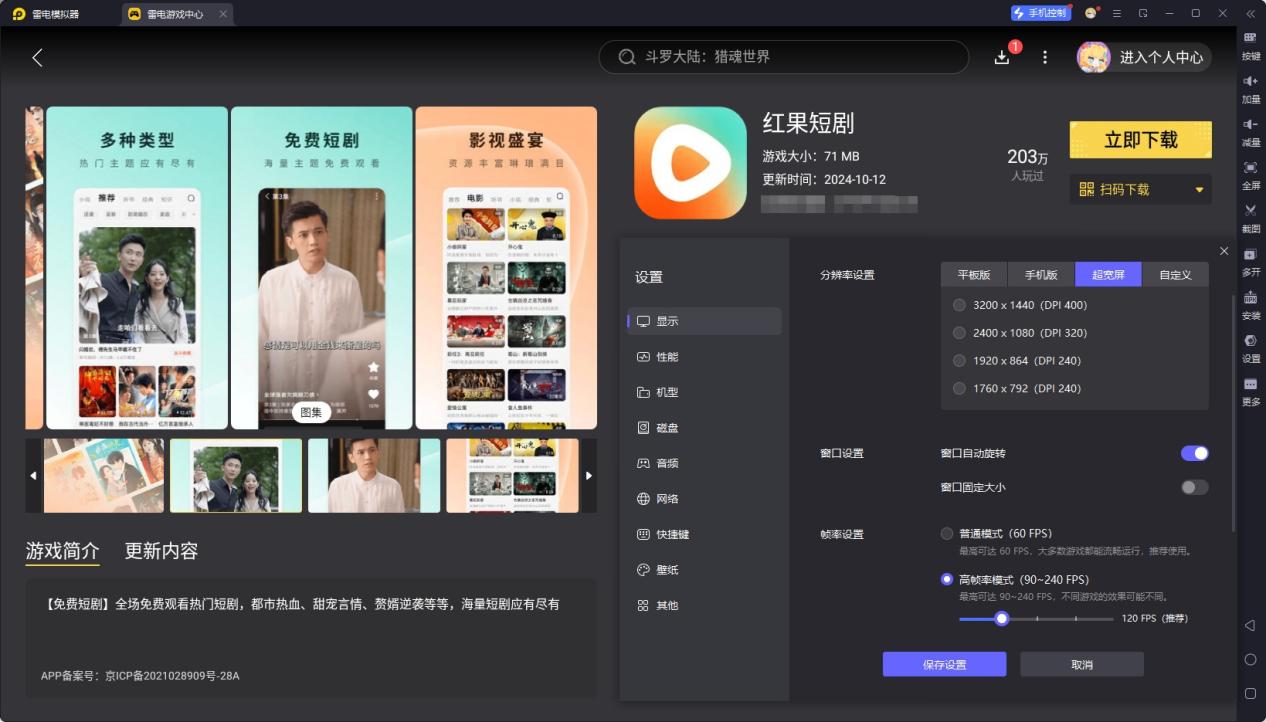The image size is (1266, 722).
Task: Close the settings dialog with X
Action: click(x=1224, y=251)
